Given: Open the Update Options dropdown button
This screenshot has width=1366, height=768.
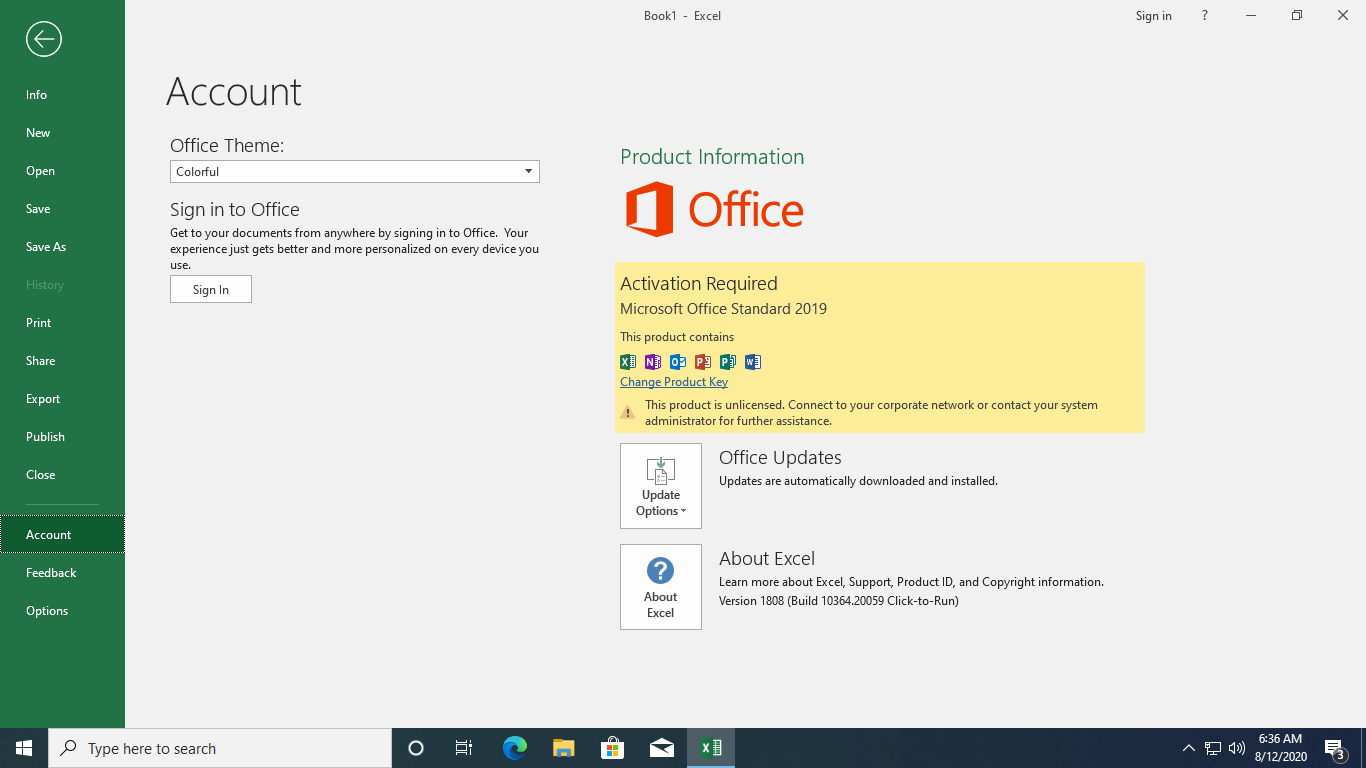Looking at the screenshot, I should 661,486.
